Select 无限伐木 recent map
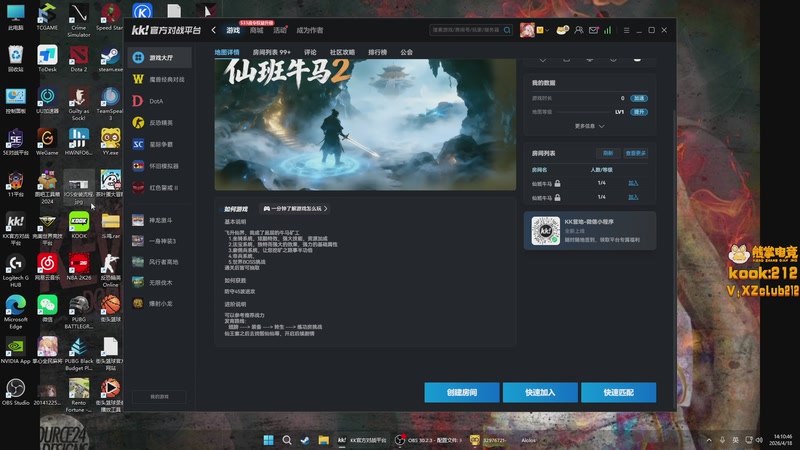 tap(160, 282)
